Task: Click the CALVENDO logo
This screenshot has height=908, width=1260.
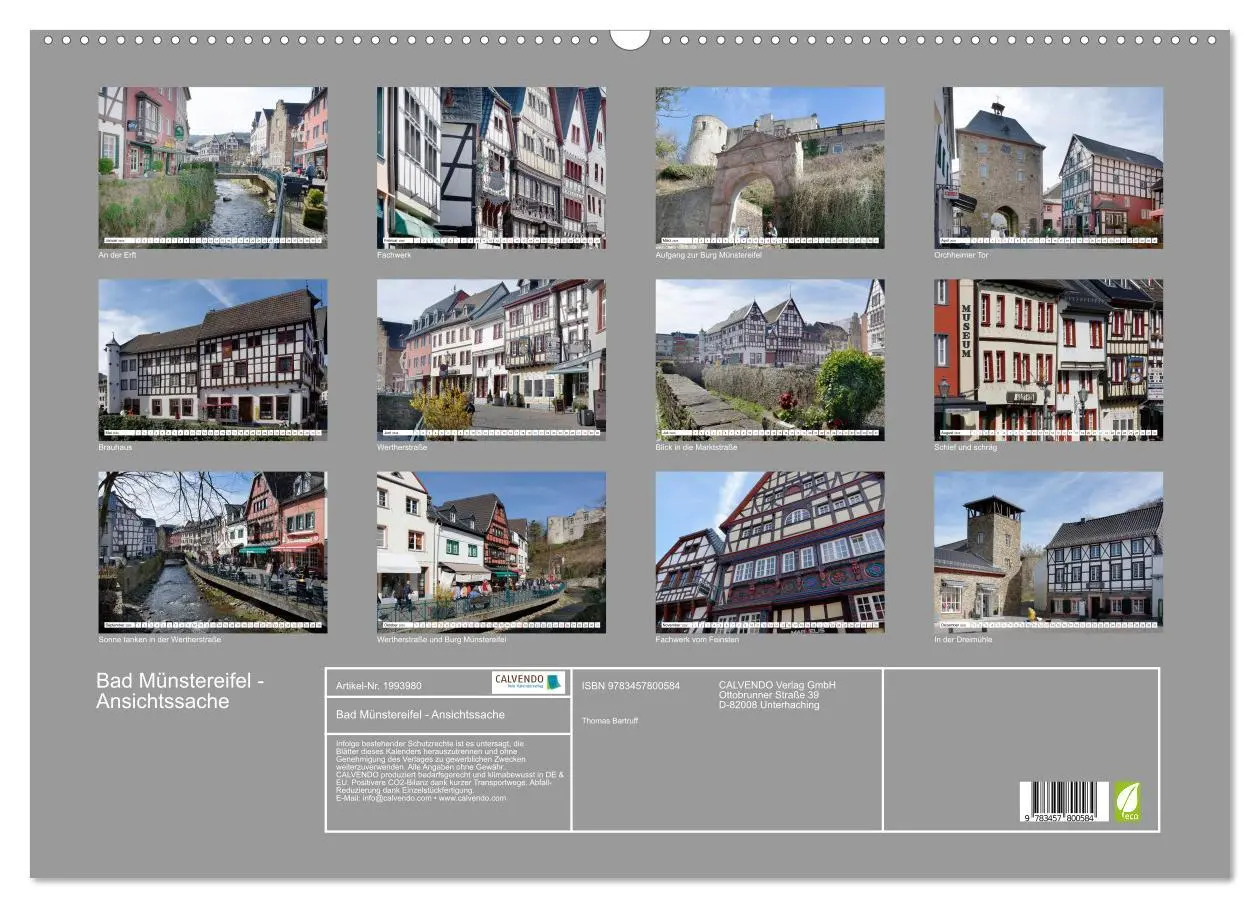Action: 528,682
